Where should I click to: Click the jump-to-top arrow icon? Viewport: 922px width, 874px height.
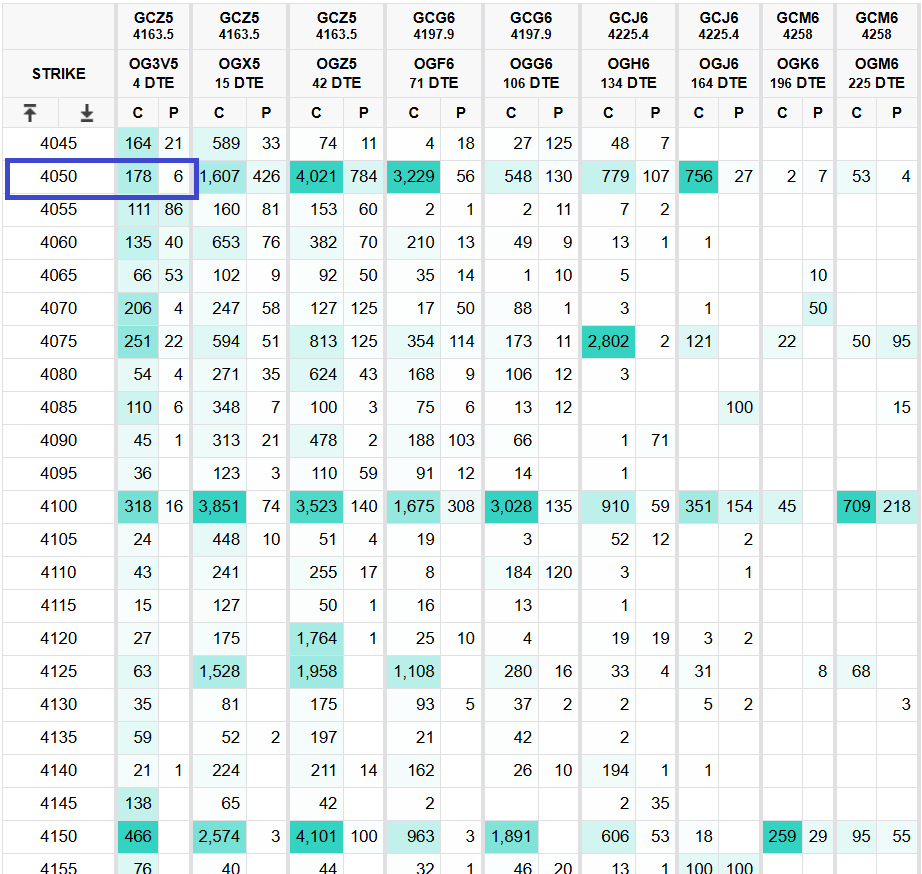point(30,113)
